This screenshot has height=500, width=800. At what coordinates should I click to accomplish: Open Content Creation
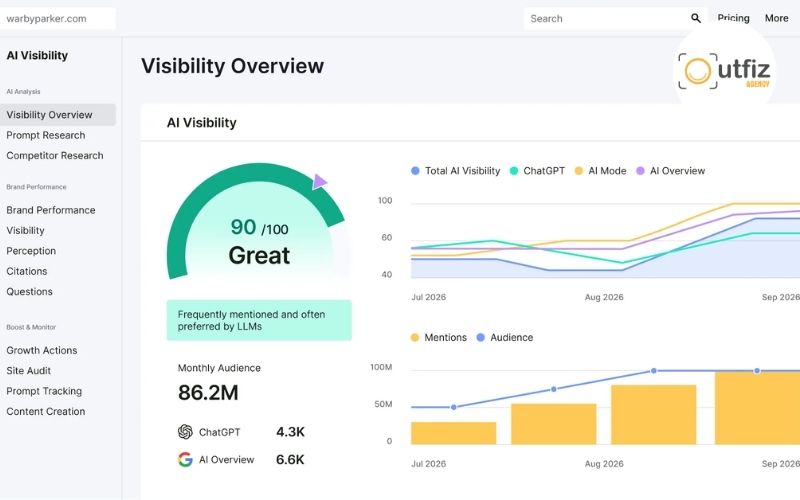(46, 412)
